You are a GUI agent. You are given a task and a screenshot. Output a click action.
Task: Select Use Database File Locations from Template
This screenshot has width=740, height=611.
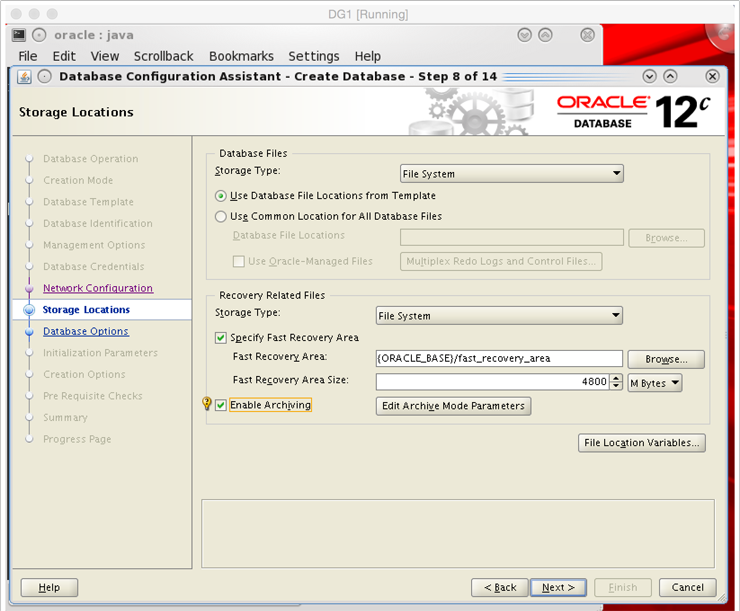pyautogui.click(x=220, y=195)
